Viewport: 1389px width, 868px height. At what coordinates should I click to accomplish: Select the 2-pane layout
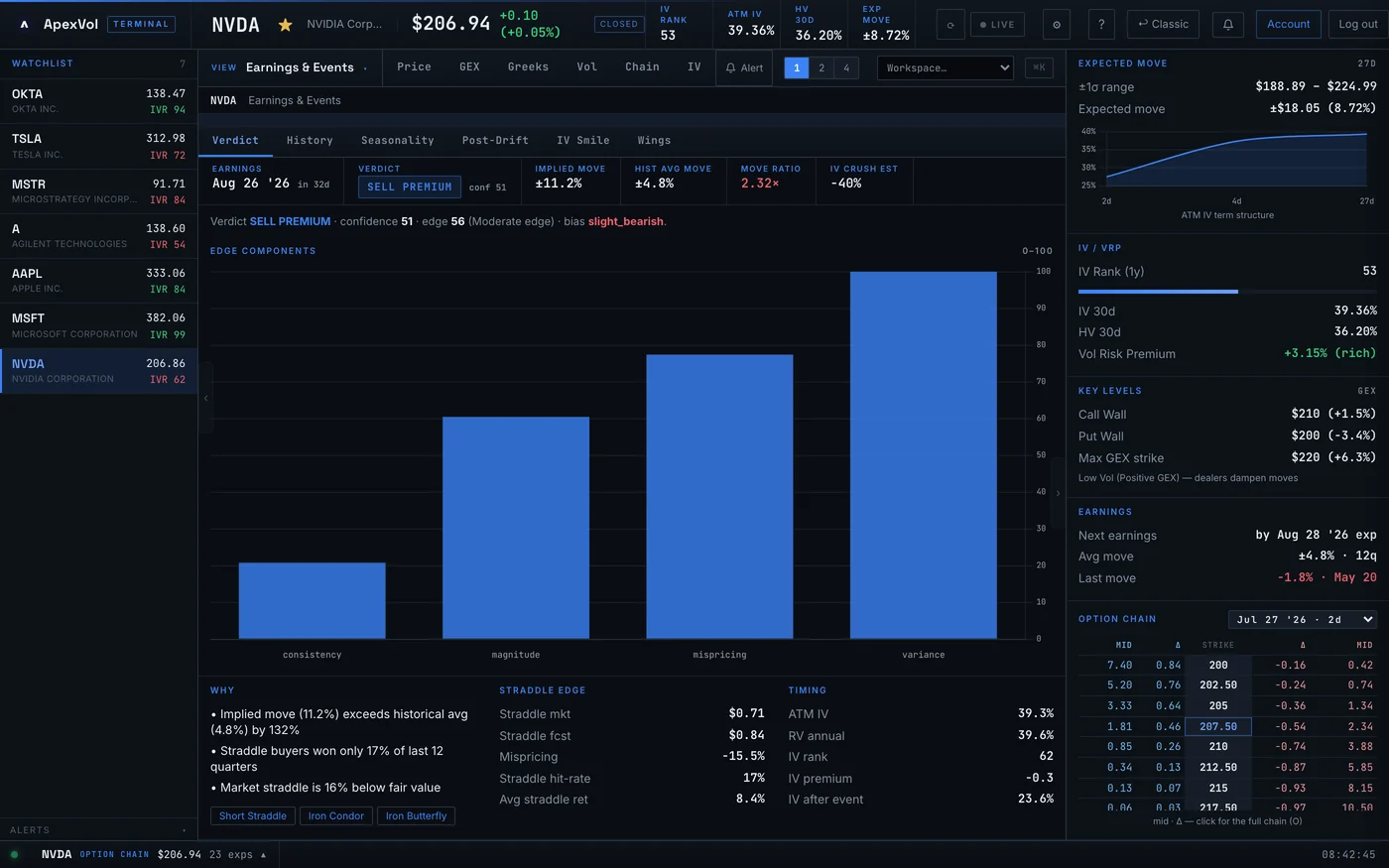point(821,67)
